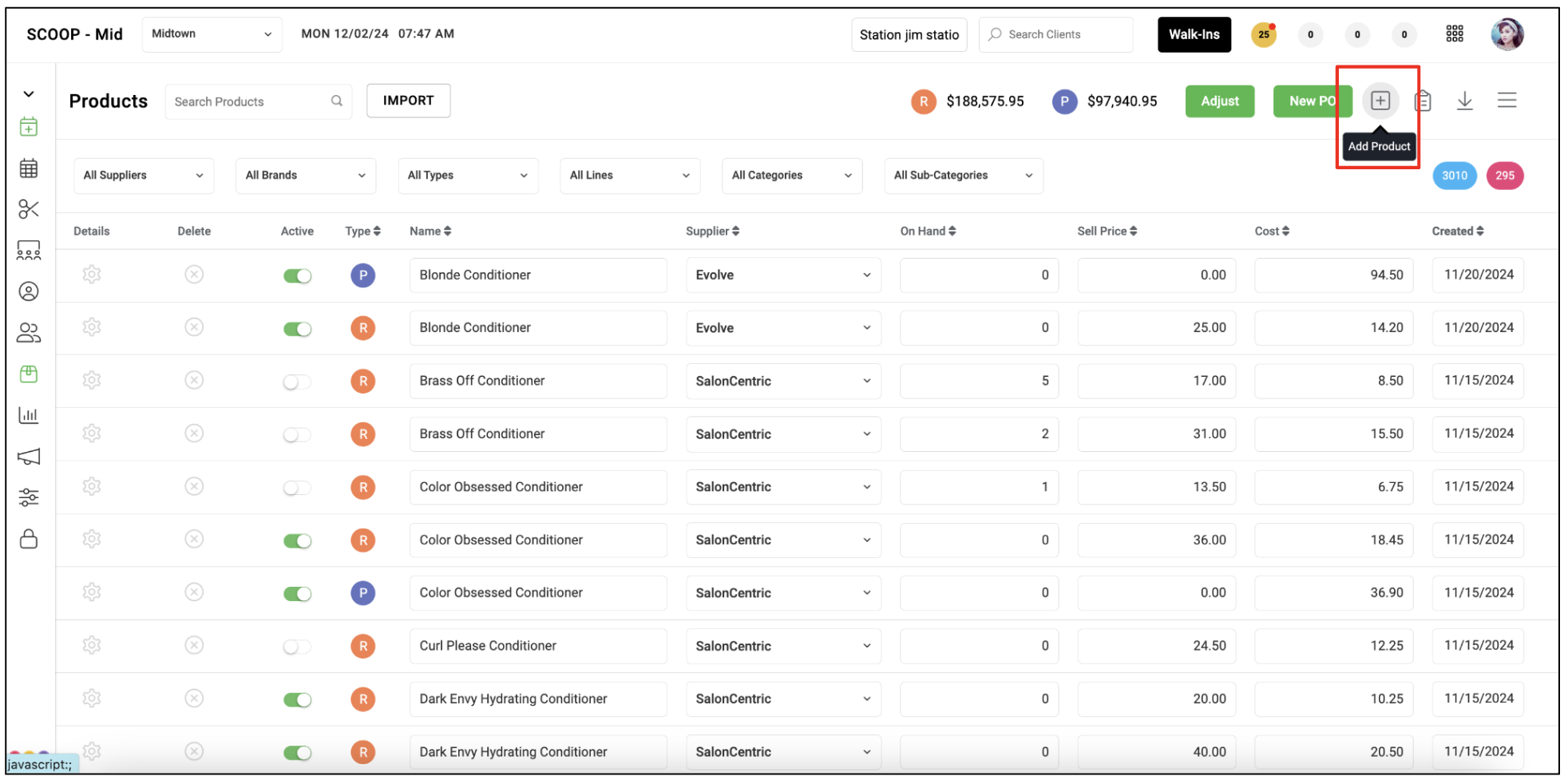Click the IMPORT button
Viewport: 1568px width, 784px height.
click(x=408, y=101)
